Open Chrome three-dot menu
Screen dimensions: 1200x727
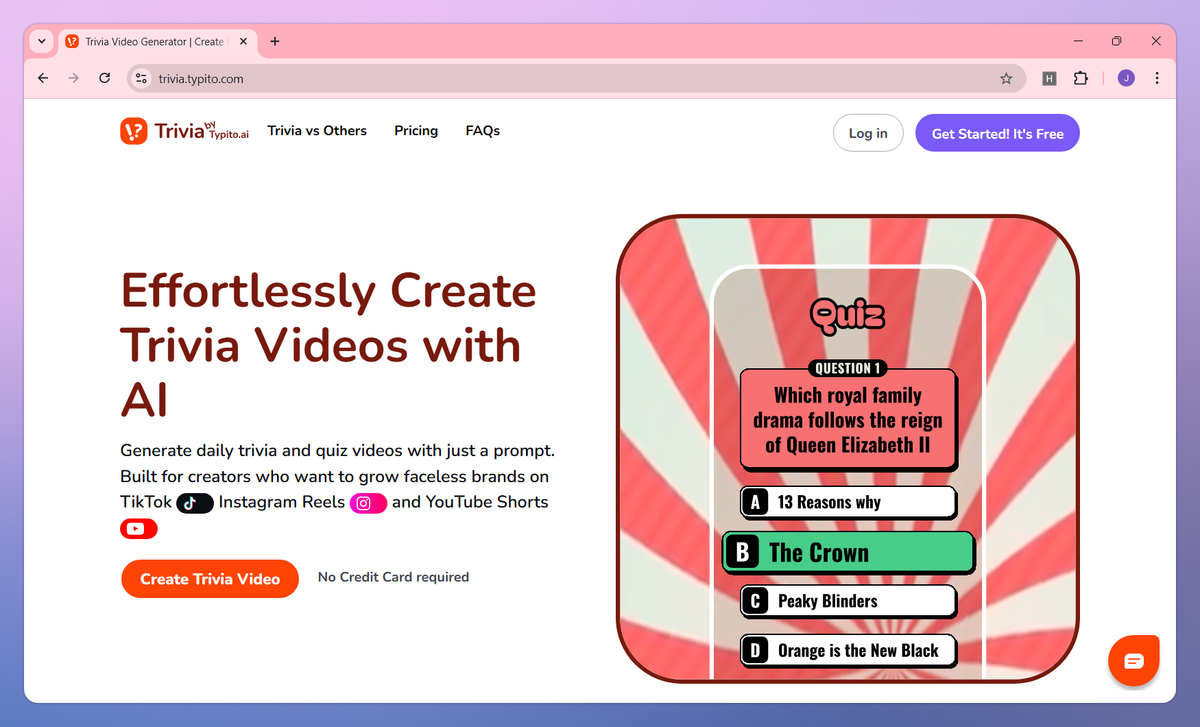pos(1157,78)
